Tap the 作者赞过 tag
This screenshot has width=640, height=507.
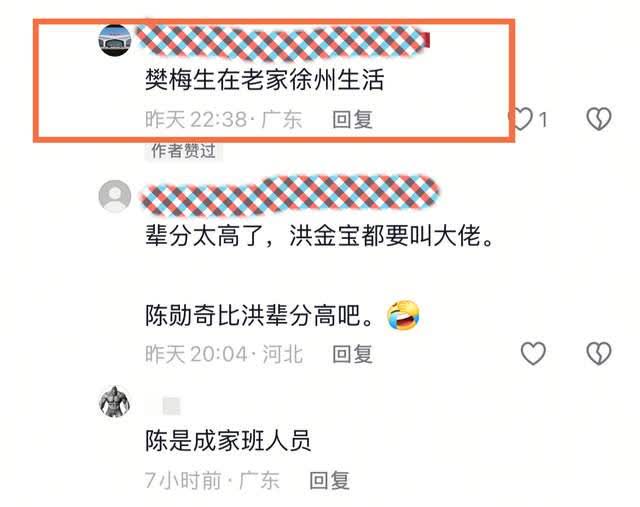(x=183, y=151)
